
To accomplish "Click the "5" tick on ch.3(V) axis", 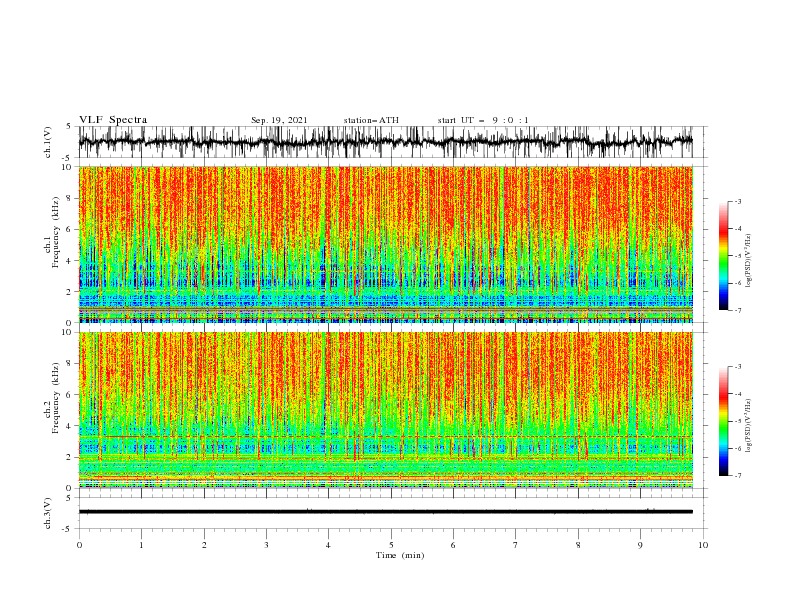I will 69,498.
